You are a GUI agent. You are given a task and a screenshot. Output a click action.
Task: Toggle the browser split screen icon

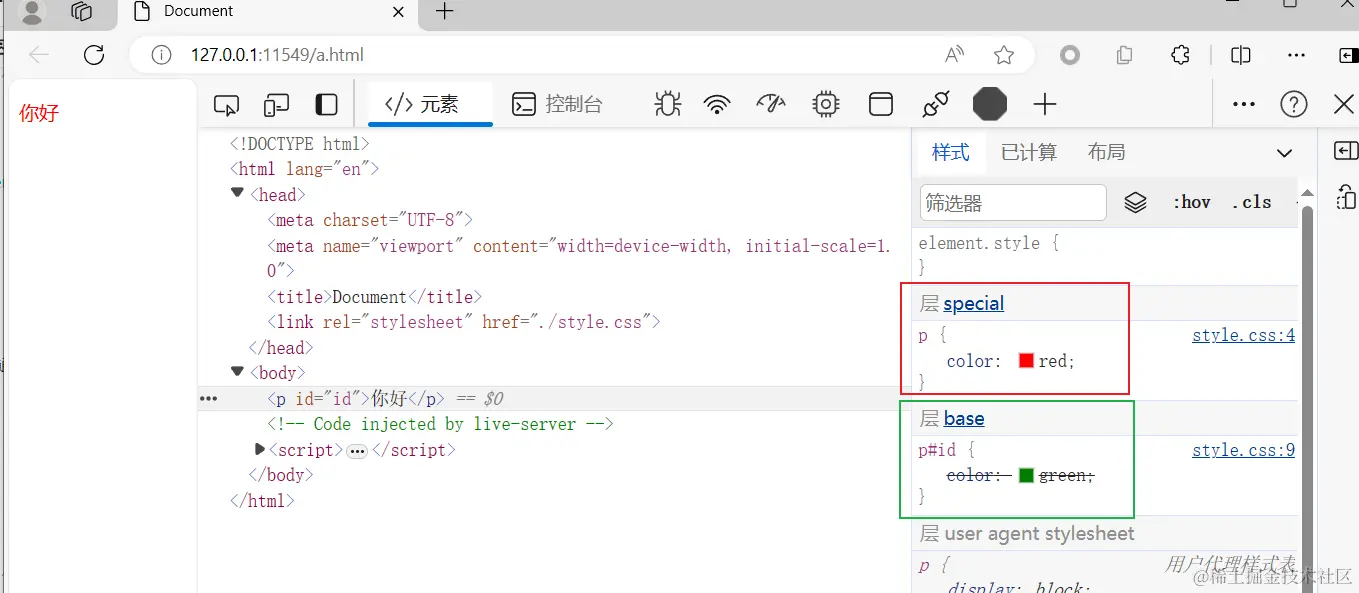pyautogui.click(x=1241, y=55)
